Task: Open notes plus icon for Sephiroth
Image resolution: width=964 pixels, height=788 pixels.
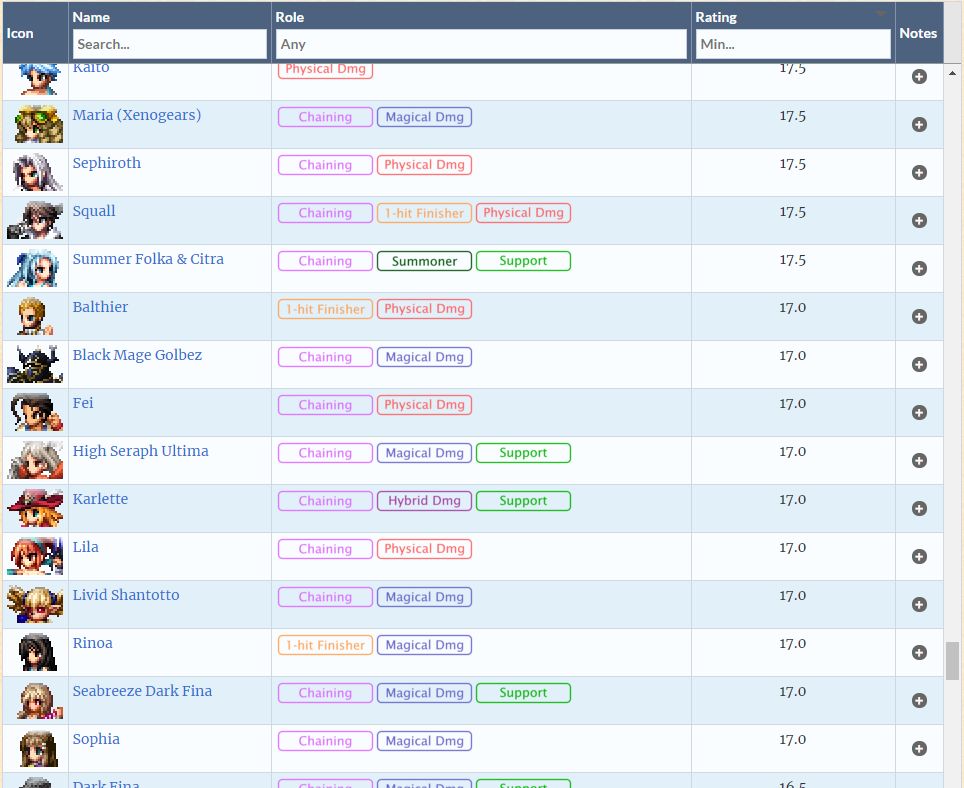Action: 919,173
